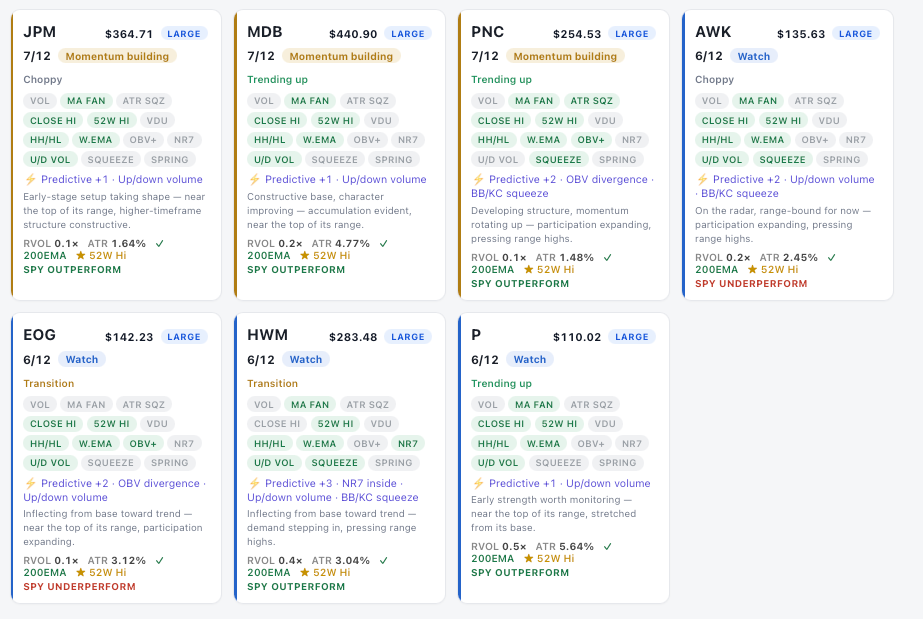Click the LARGE cap tag on JPM card

(x=184, y=34)
